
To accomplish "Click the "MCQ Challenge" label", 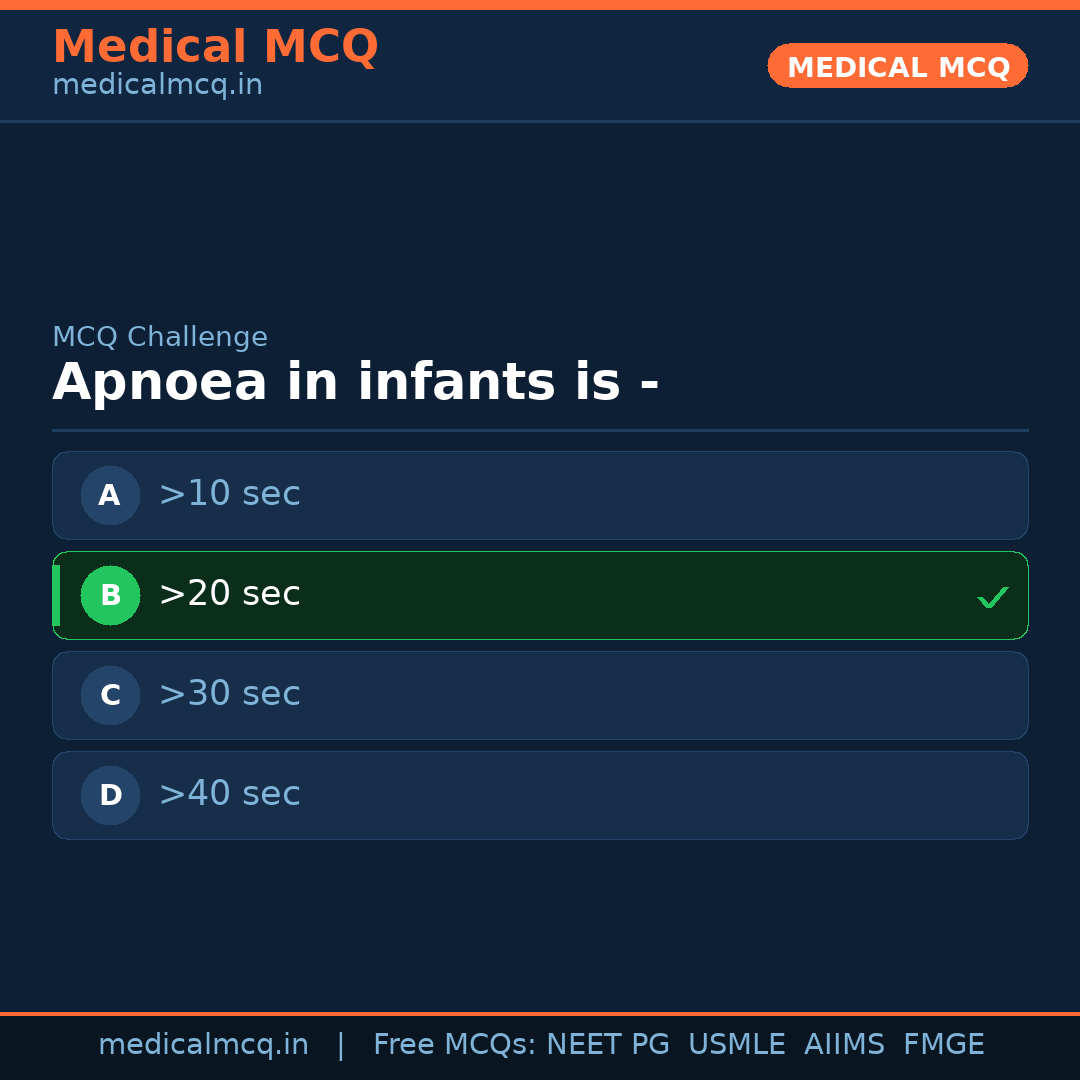I will click(x=160, y=337).
